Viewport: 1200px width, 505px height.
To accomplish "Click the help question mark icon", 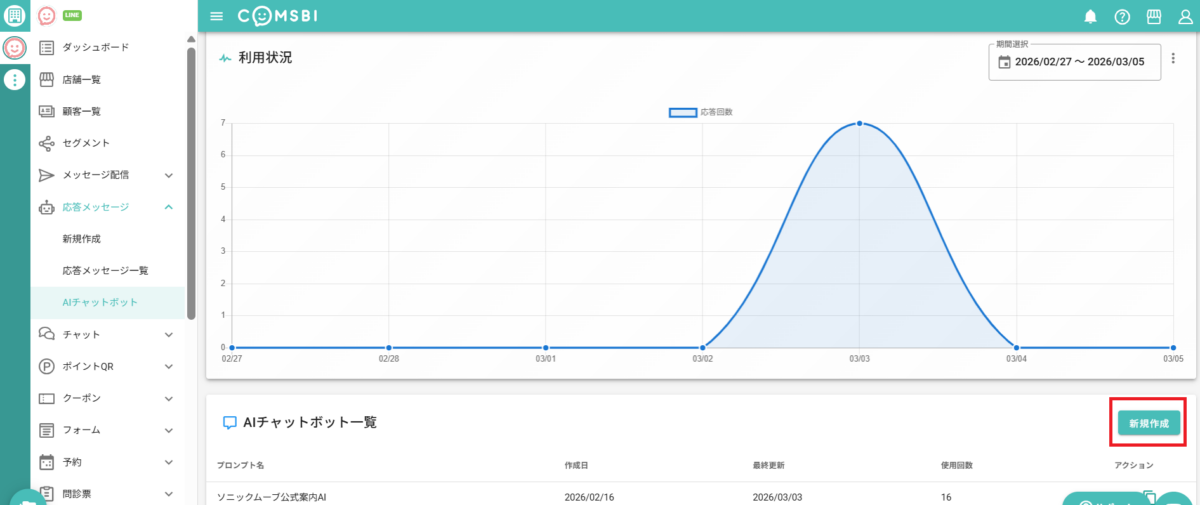I will (1122, 16).
